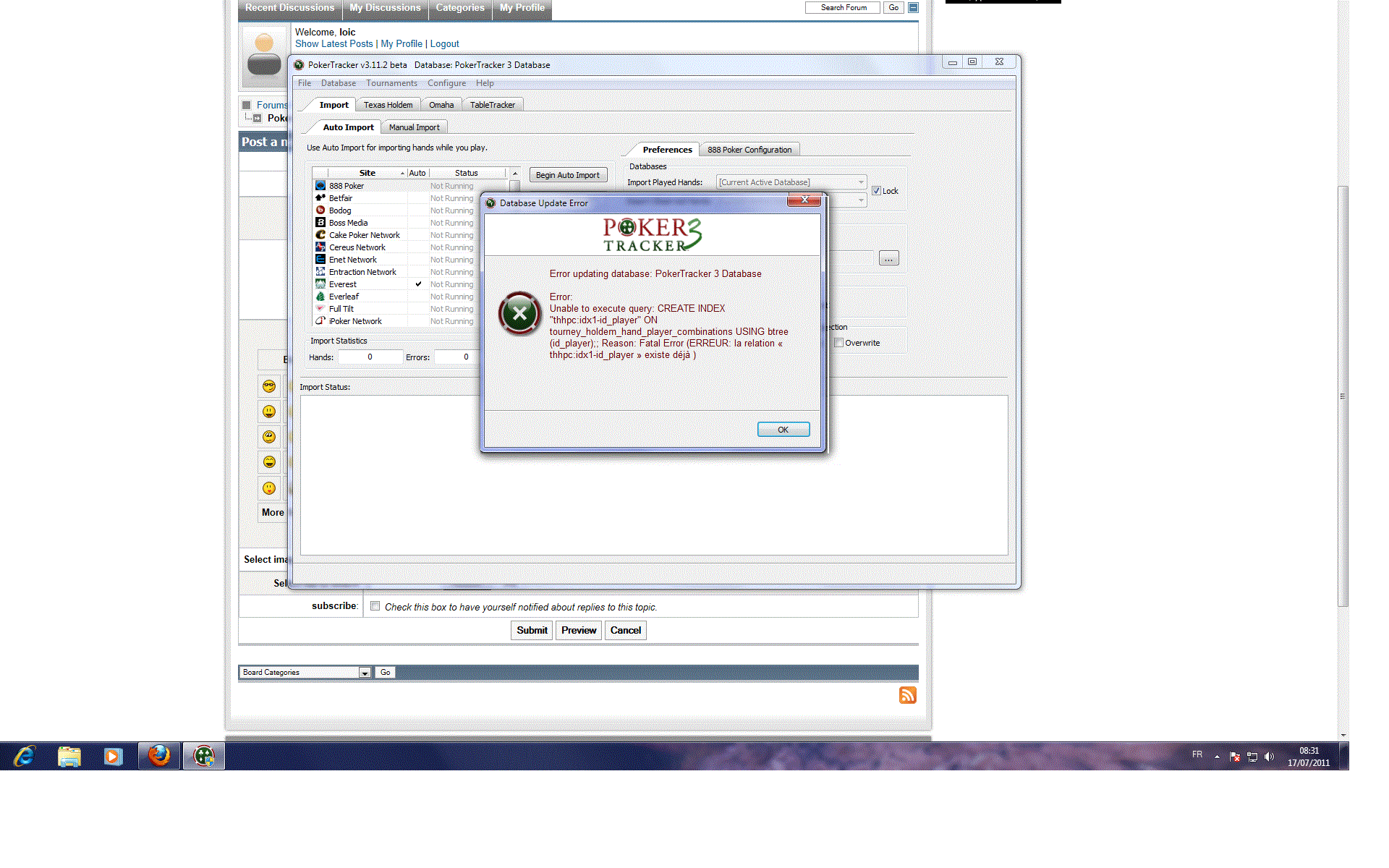Click the PokerTracker taskbar icon

[x=204, y=756]
